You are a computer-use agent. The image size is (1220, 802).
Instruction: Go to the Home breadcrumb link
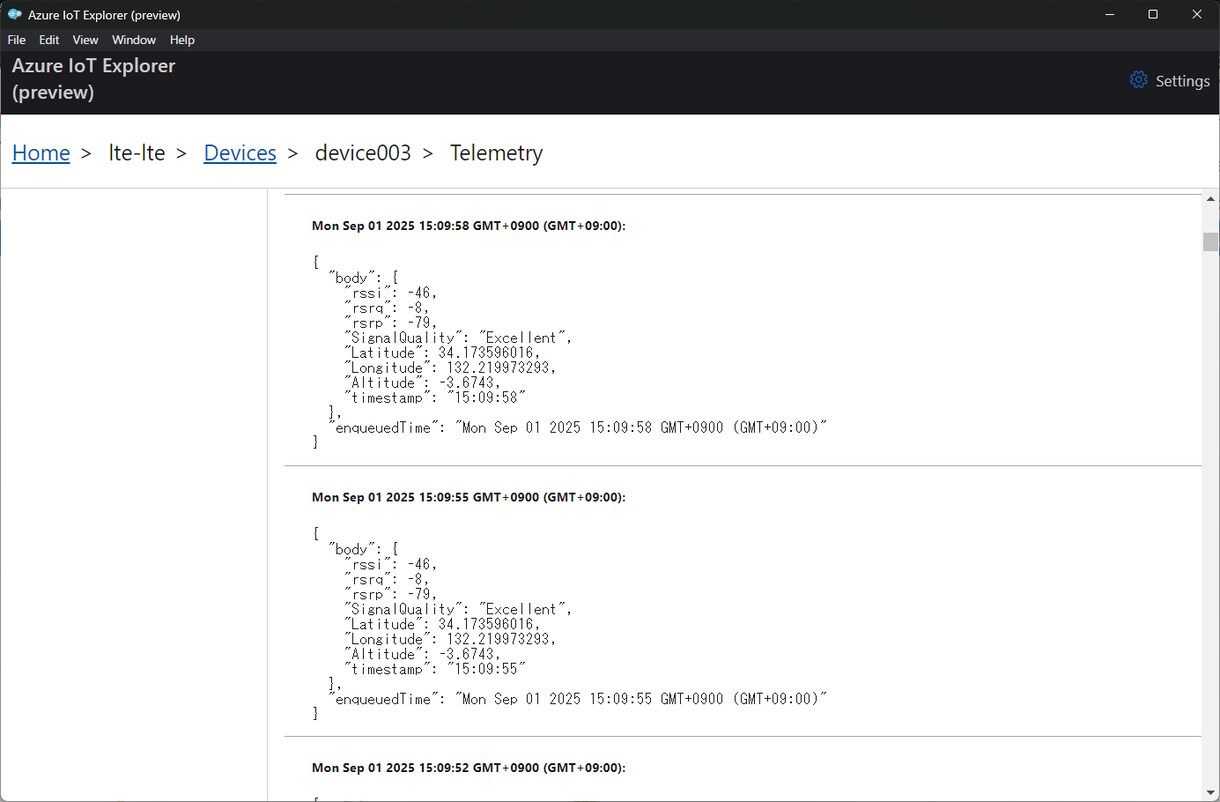[x=41, y=153]
